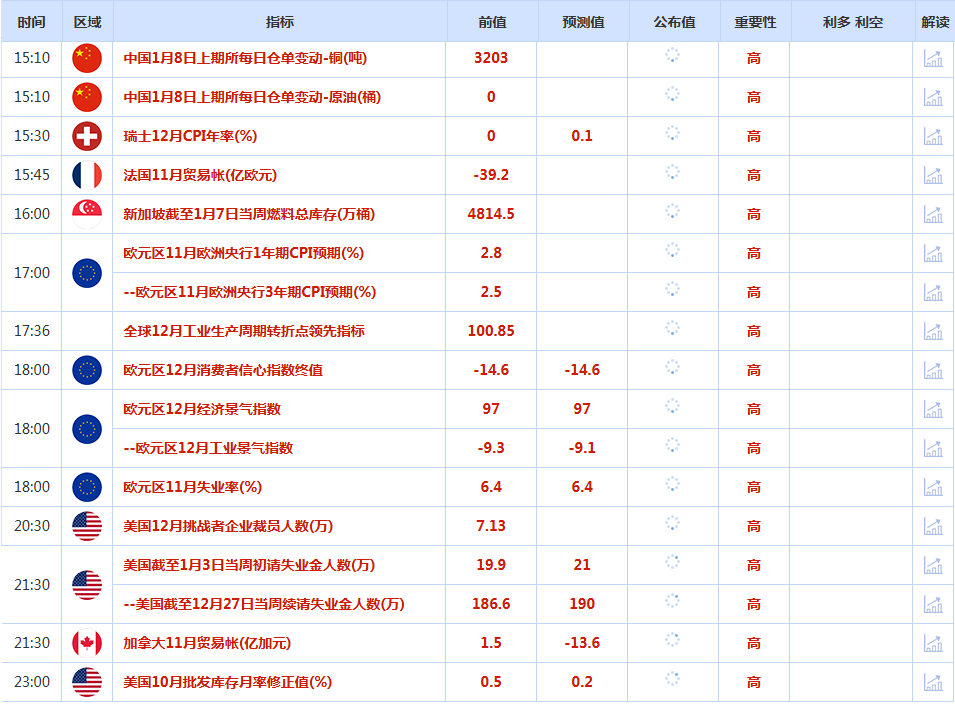Open 欧元区12月消费者信心指数终值 indicator

click(223, 370)
